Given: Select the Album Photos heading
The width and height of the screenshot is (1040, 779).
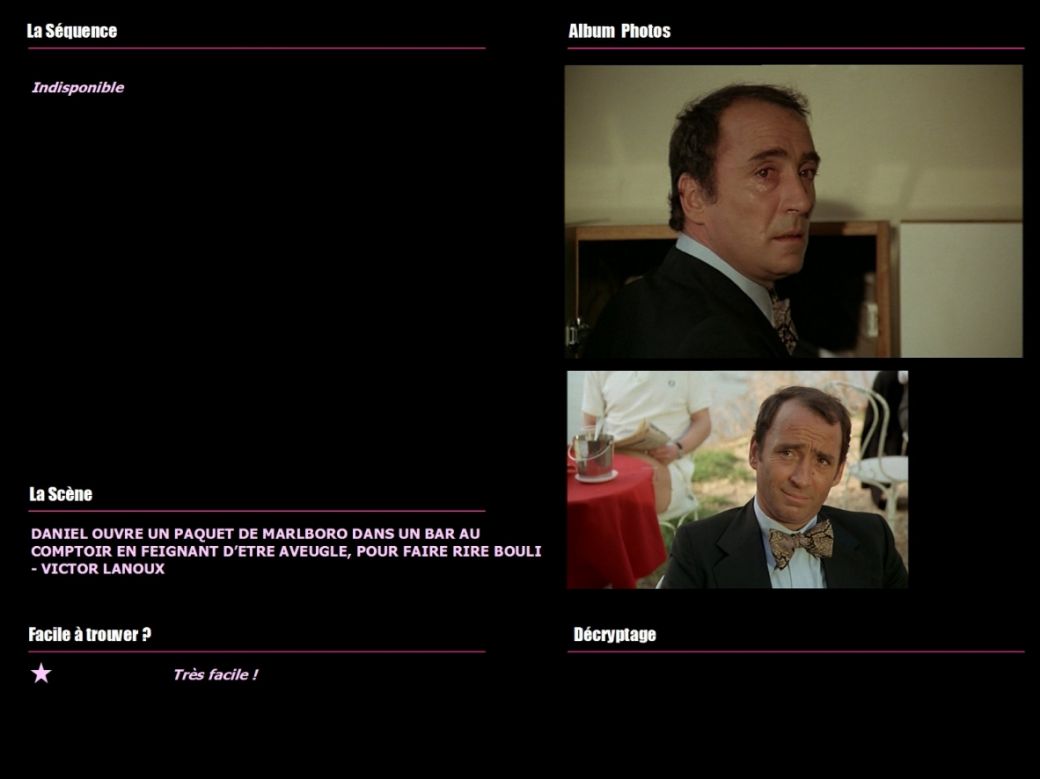Looking at the screenshot, I should point(619,31).
